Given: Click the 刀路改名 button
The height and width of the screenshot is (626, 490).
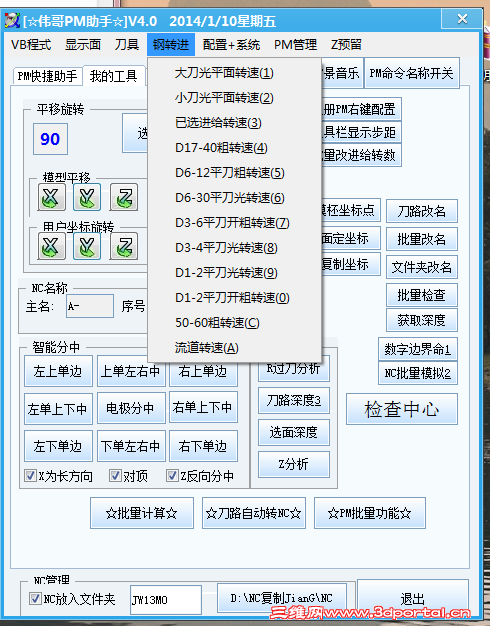Looking at the screenshot, I should coord(422,211).
